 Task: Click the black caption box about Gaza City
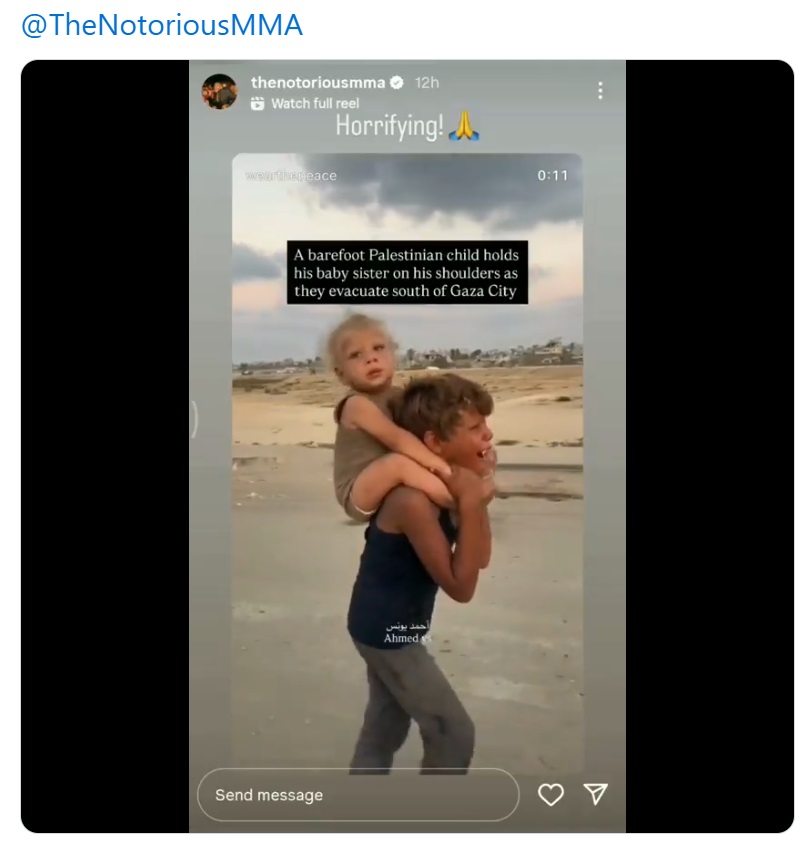pyautogui.click(x=408, y=272)
